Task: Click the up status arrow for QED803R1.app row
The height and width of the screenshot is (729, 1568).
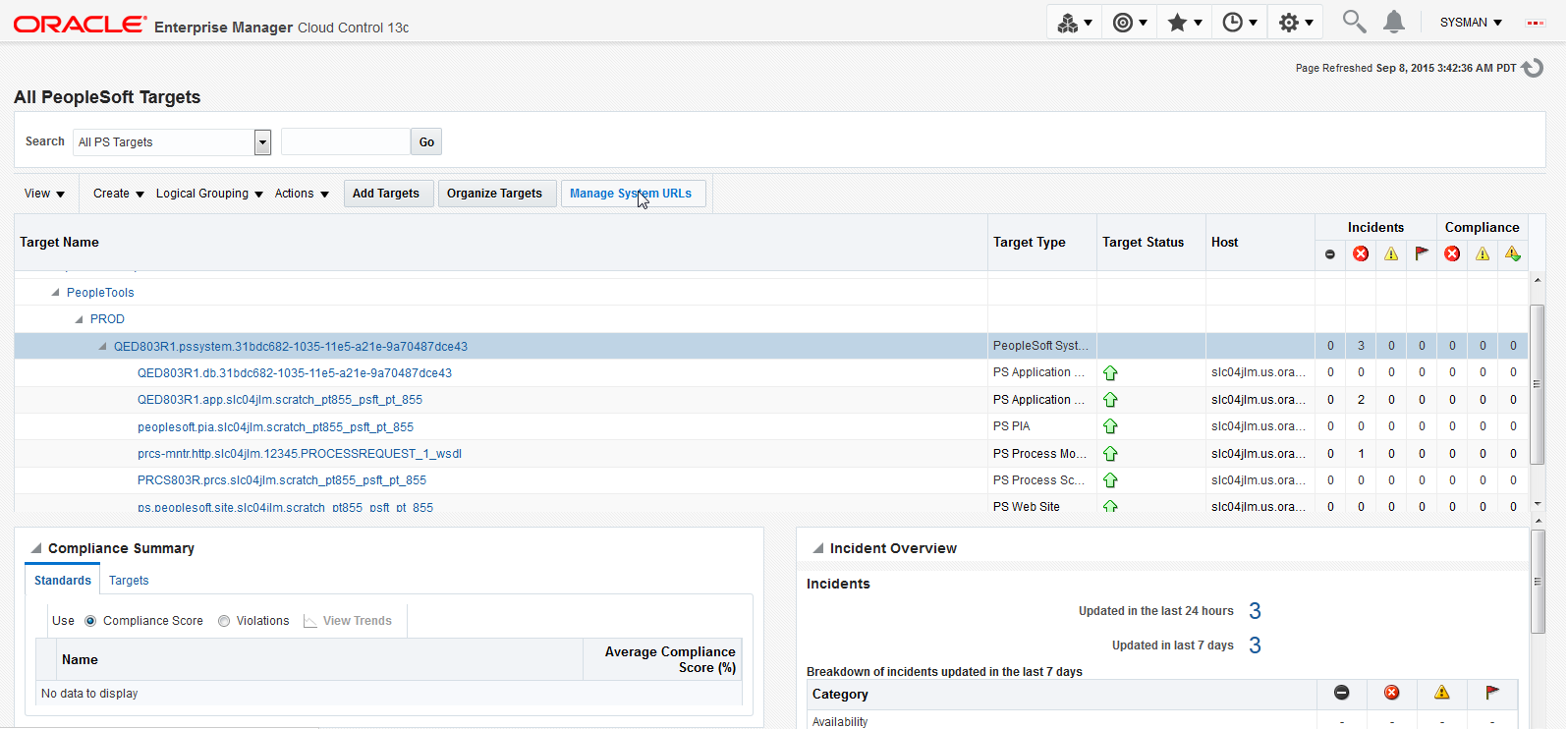Action: pos(1110,400)
